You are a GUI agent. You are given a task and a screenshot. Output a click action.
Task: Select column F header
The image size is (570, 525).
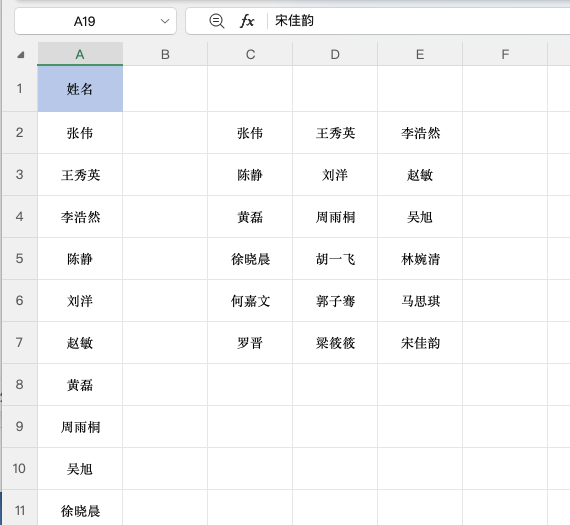click(x=505, y=54)
